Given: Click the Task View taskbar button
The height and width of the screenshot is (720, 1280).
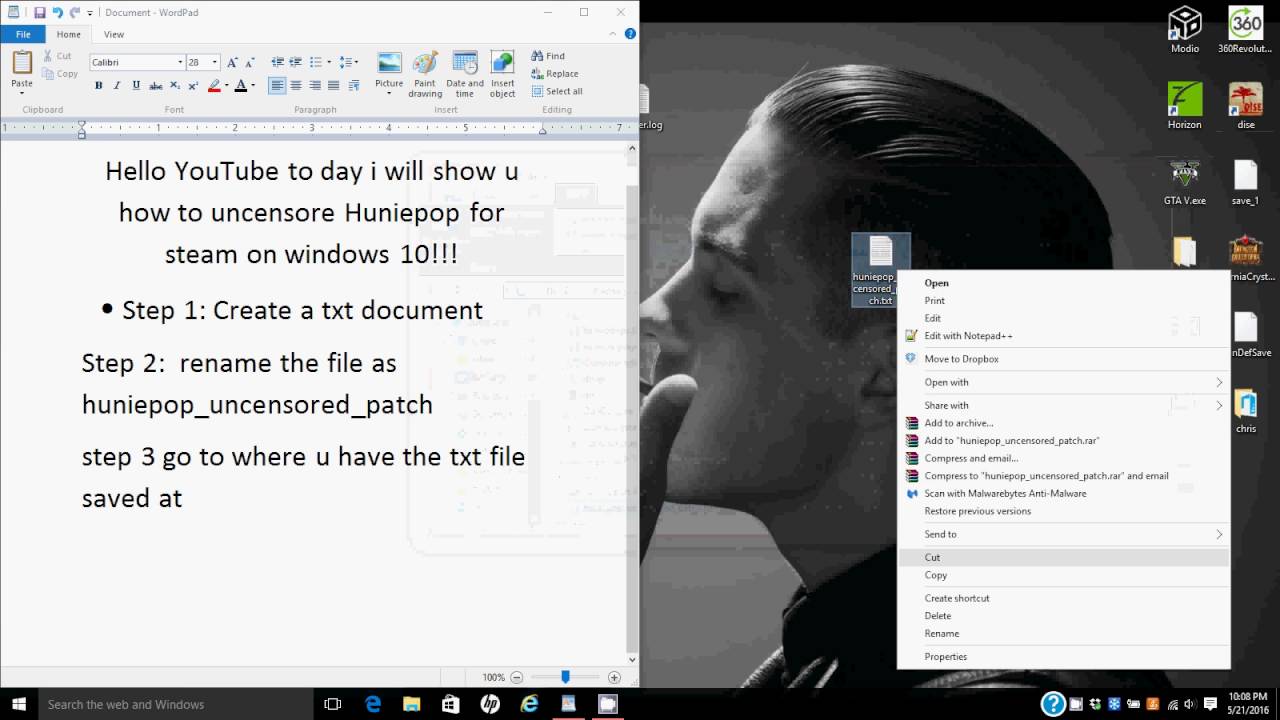Looking at the screenshot, I should pyautogui.click(x=333, y=704).
